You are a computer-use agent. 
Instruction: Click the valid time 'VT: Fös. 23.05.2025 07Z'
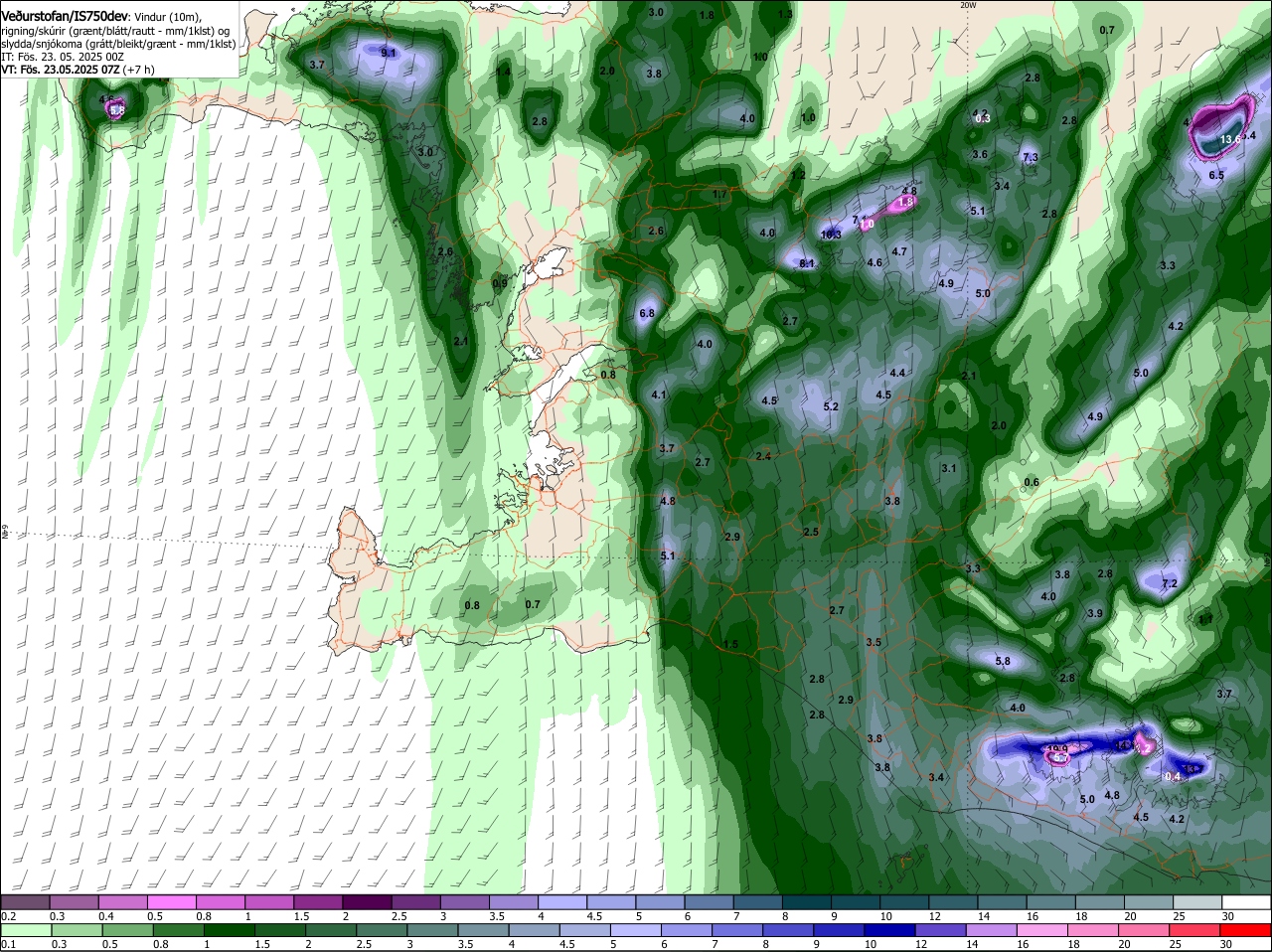click(61, 70)
